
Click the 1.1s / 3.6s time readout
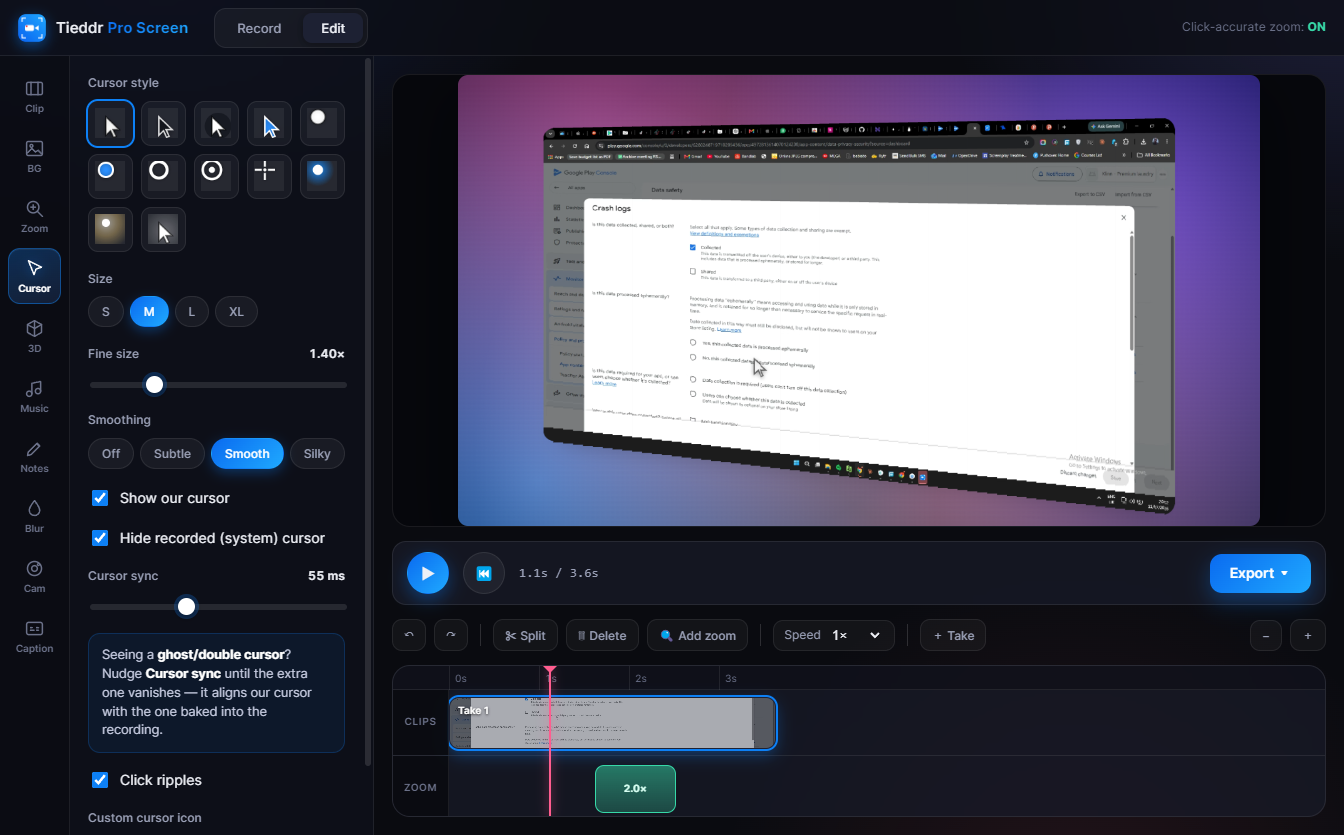coord(558,573)
